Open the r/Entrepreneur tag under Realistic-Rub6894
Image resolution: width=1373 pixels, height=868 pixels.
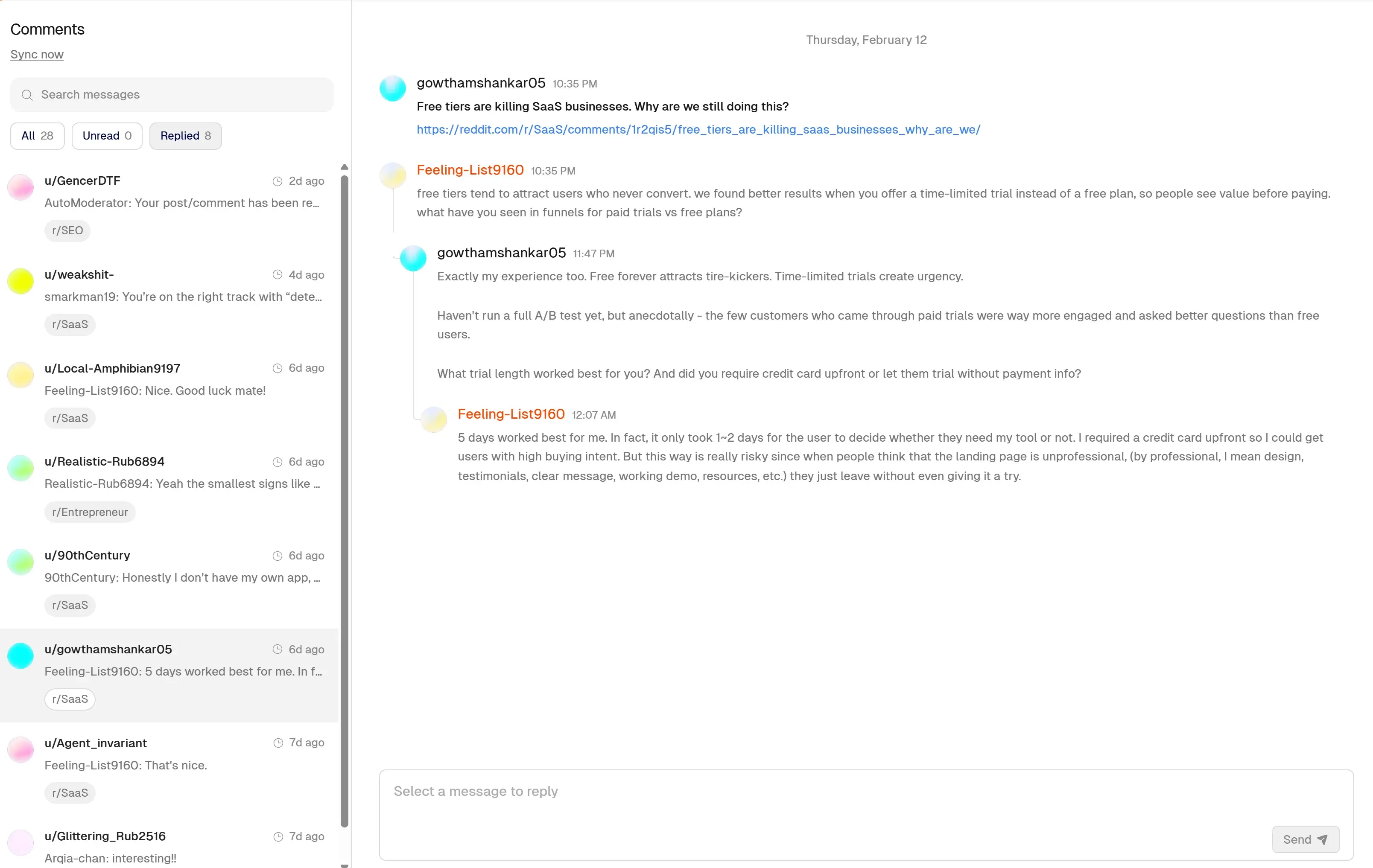pyautogui.click(x=89, y=512)
